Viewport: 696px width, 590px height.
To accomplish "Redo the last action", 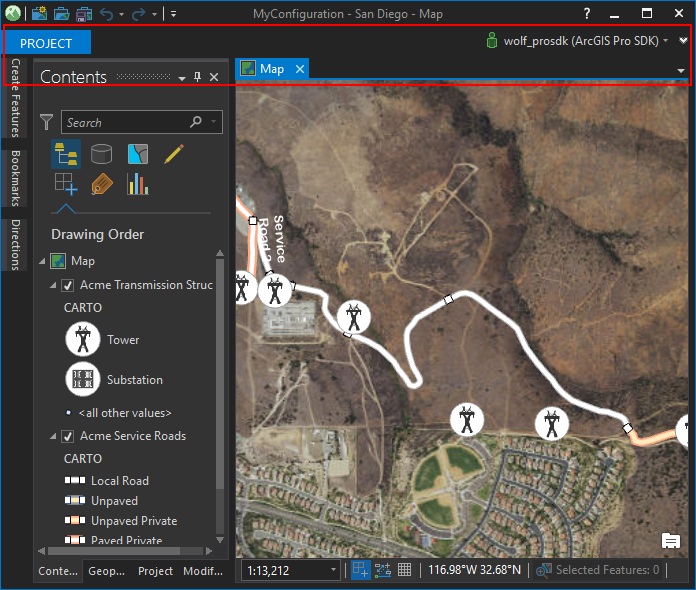I will point(138,14).
